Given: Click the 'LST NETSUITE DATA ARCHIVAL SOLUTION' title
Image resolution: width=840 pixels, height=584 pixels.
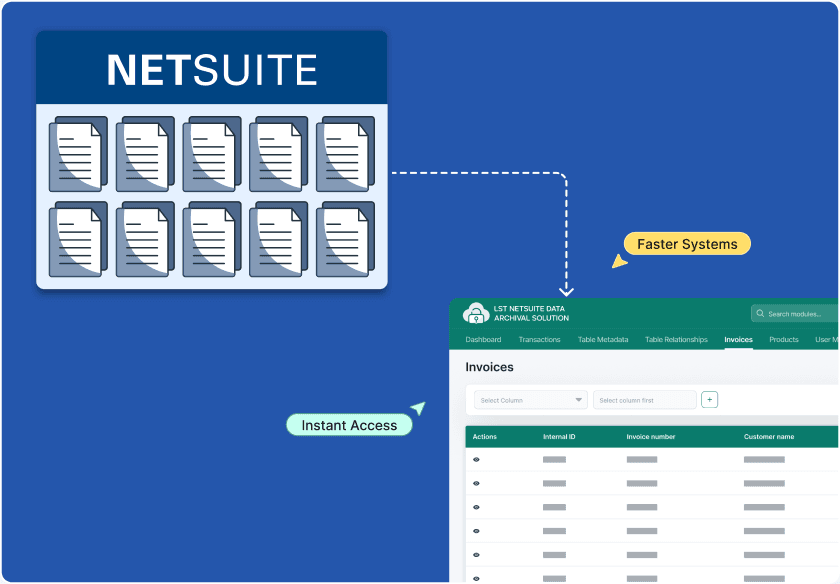Looking at the screenshot, I should [531, 313].
